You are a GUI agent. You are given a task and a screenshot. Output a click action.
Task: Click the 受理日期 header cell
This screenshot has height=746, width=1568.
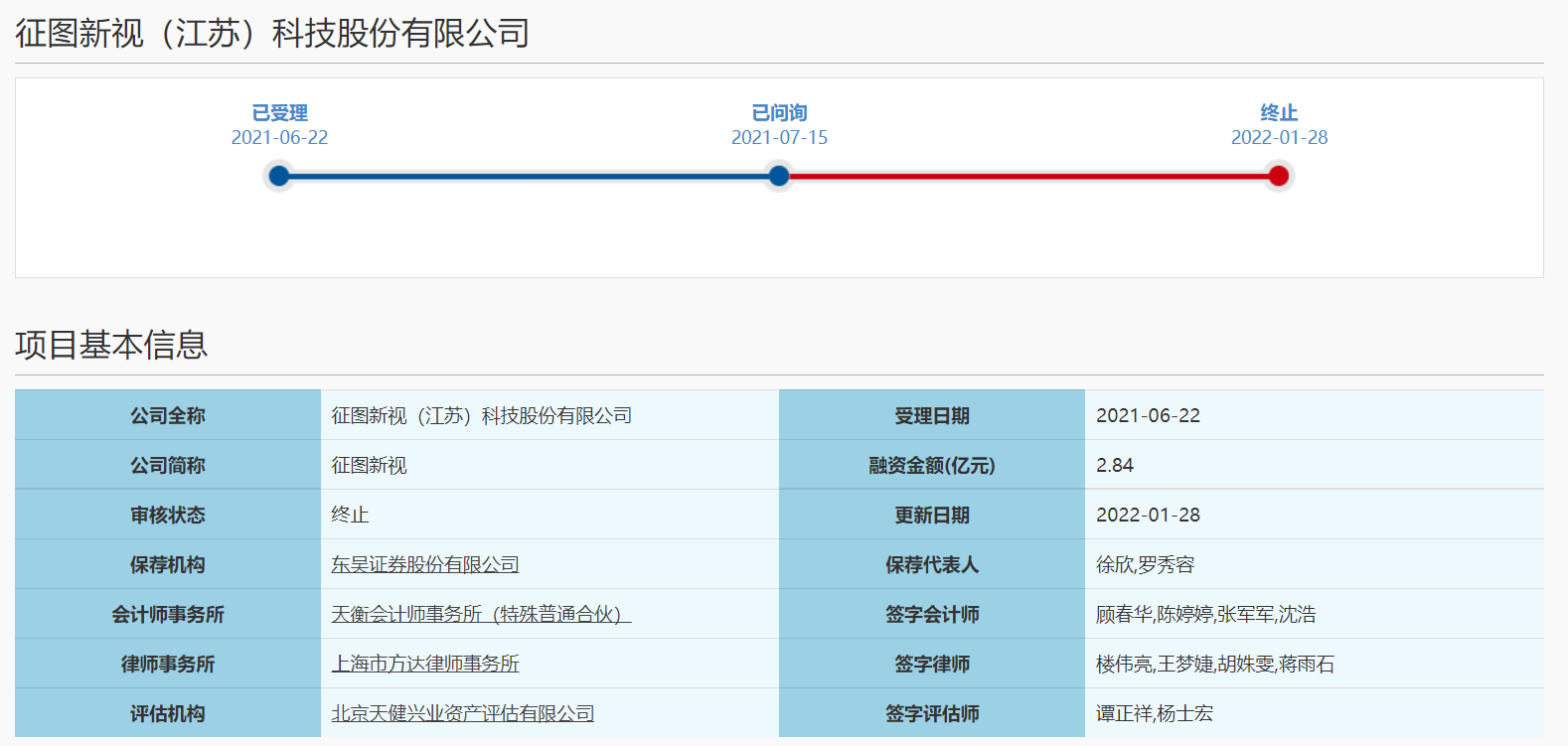point(932,415)
